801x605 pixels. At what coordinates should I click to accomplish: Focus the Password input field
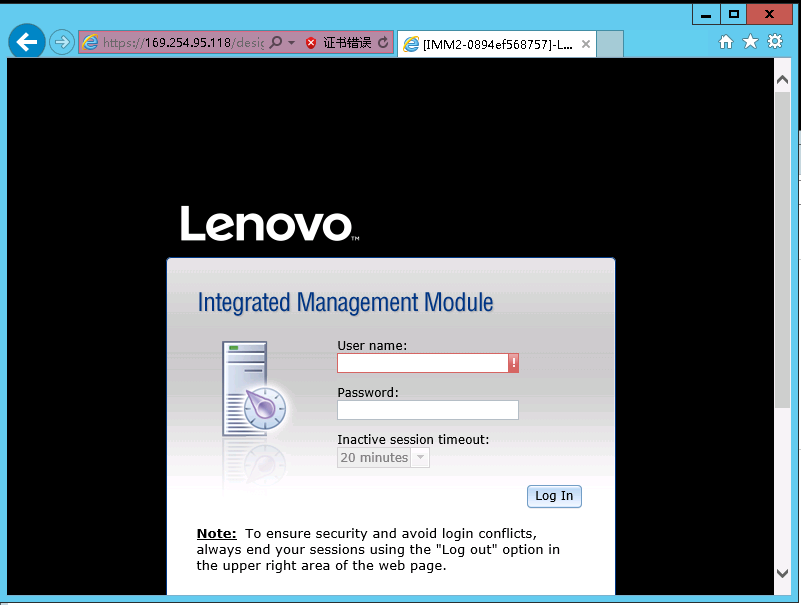click(x=428, y=410)
